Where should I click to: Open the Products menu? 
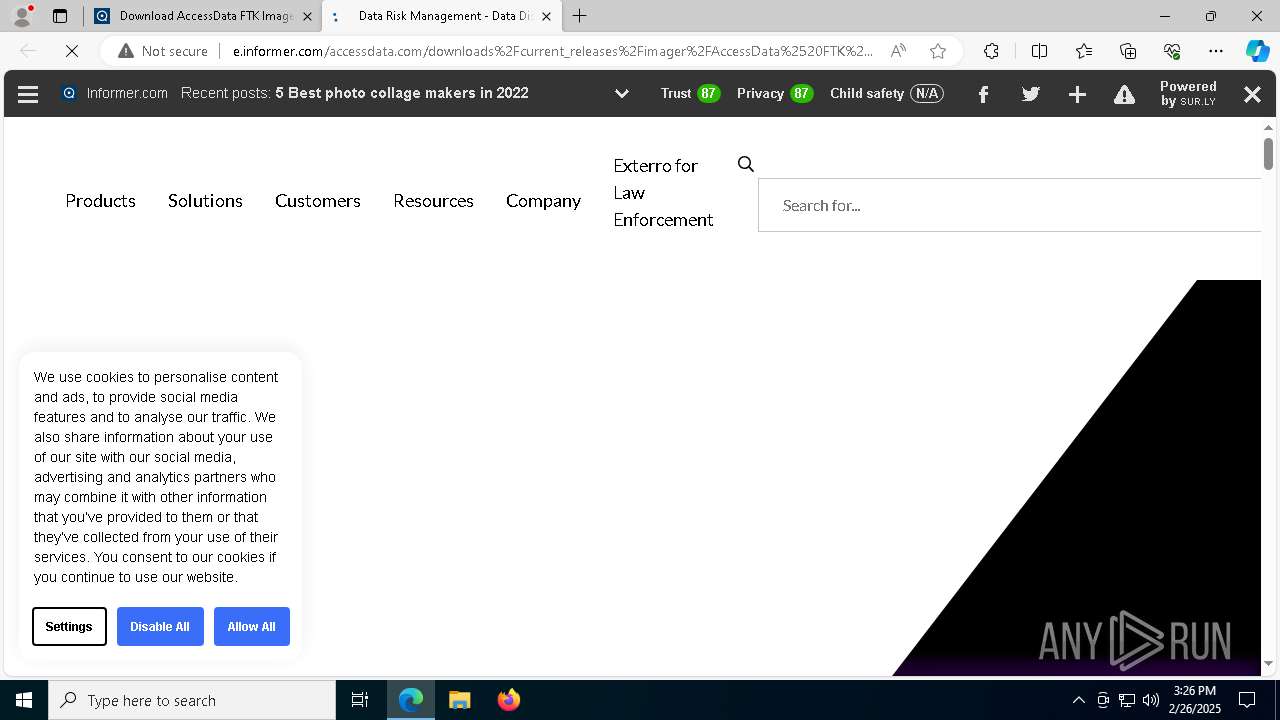[100, 200]
